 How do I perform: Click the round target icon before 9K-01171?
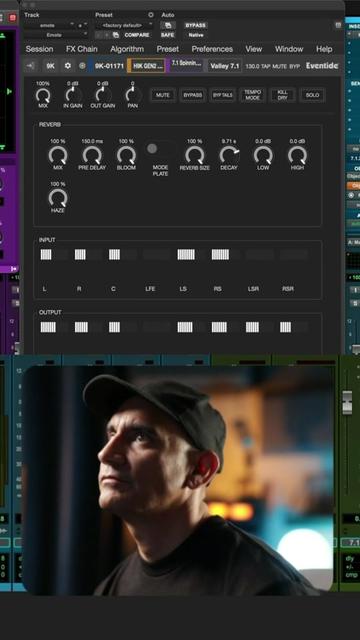coord(82,66)
